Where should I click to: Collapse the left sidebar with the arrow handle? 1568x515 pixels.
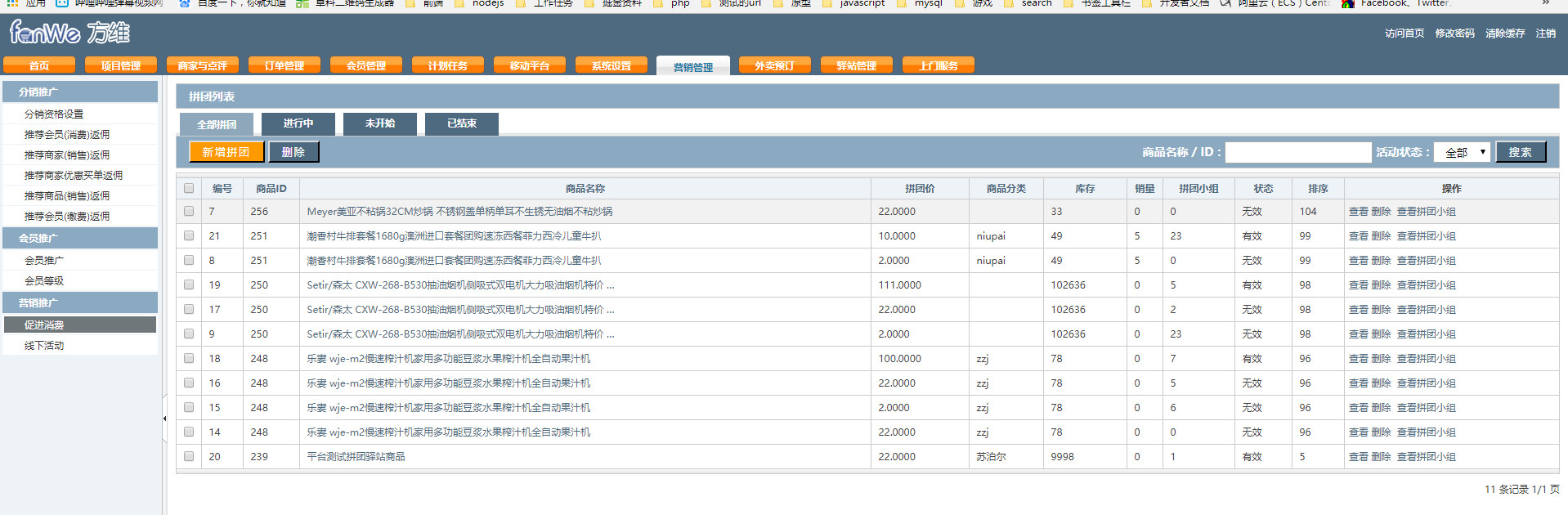164,419
